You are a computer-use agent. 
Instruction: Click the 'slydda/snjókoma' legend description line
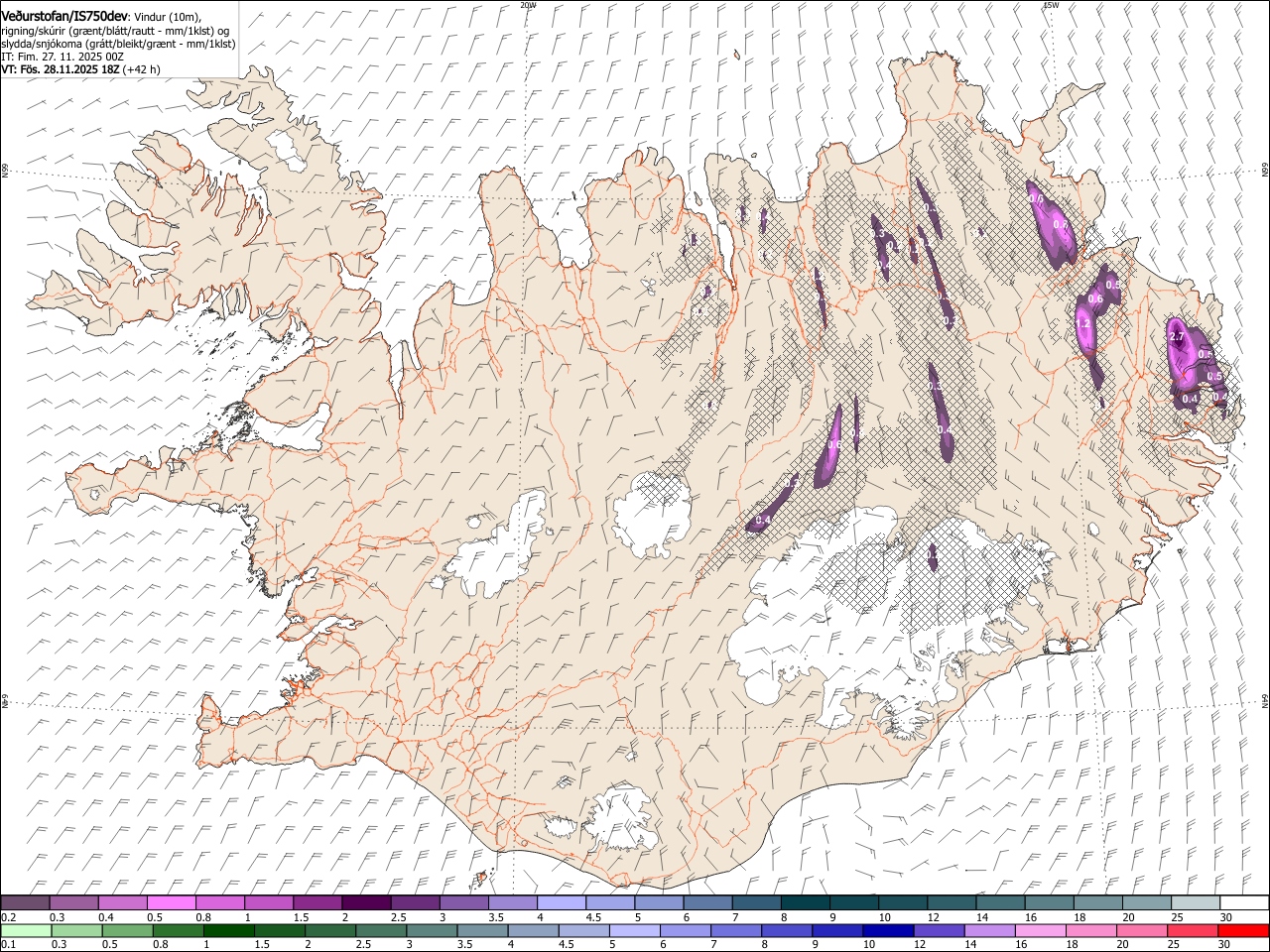pos(118,44)
